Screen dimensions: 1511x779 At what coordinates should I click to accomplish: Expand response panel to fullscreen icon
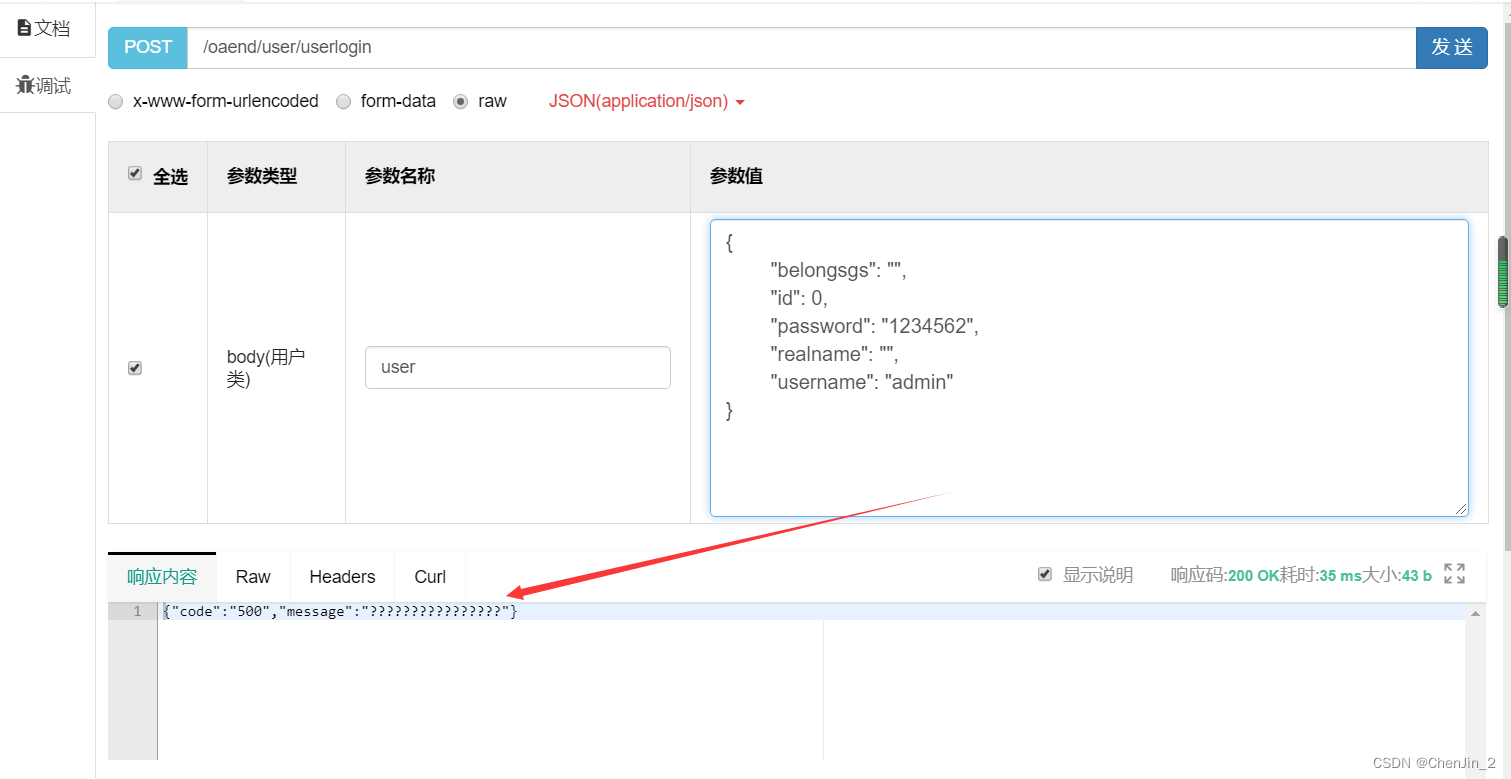click(x=1455, y=574)
